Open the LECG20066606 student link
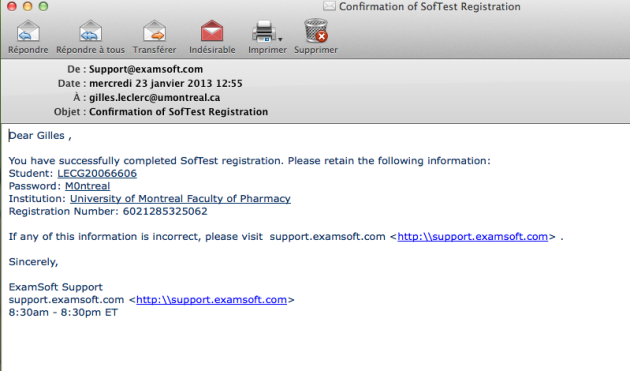The height and width of the screenshot is (371, 630). [97, 174]
